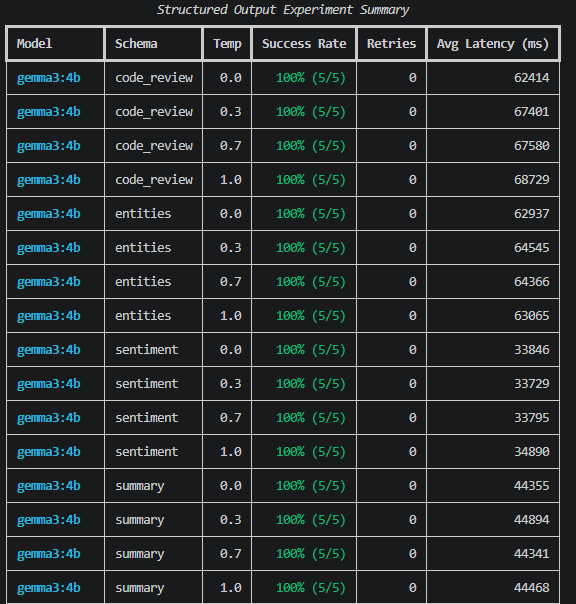Click 'sentiment' in the 33729 latency row

point(146,384)
